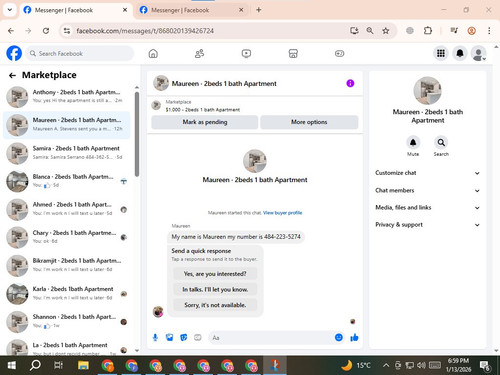
Task: Open Shannon's apartment conversation
Action: 67,322
